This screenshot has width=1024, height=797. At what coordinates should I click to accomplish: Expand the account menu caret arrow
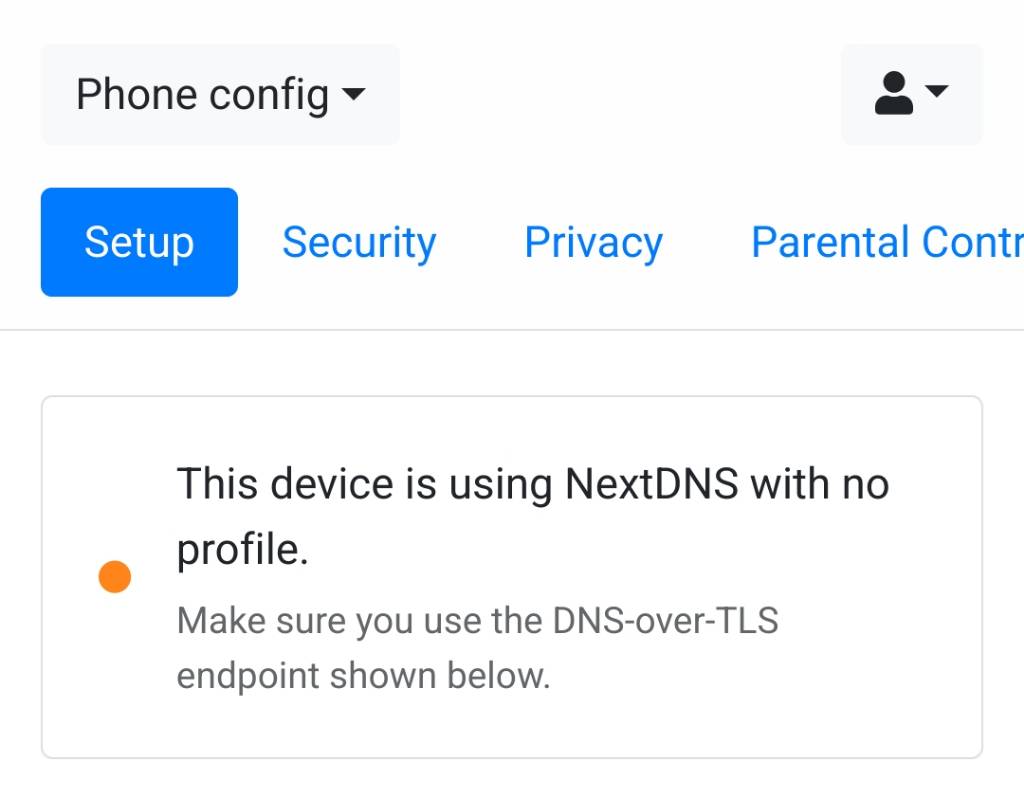[937, 92]
